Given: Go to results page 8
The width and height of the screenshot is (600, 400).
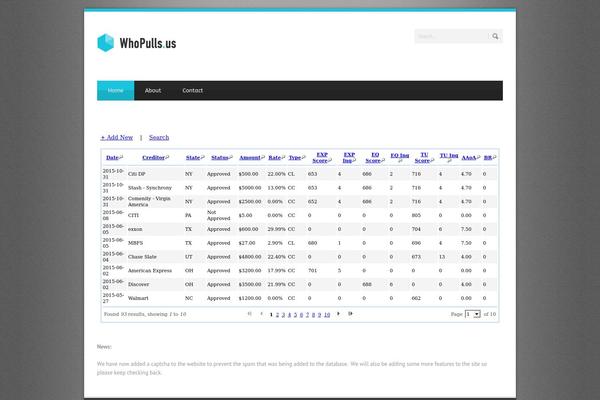Looking at the screenshot, I should 313,315.
